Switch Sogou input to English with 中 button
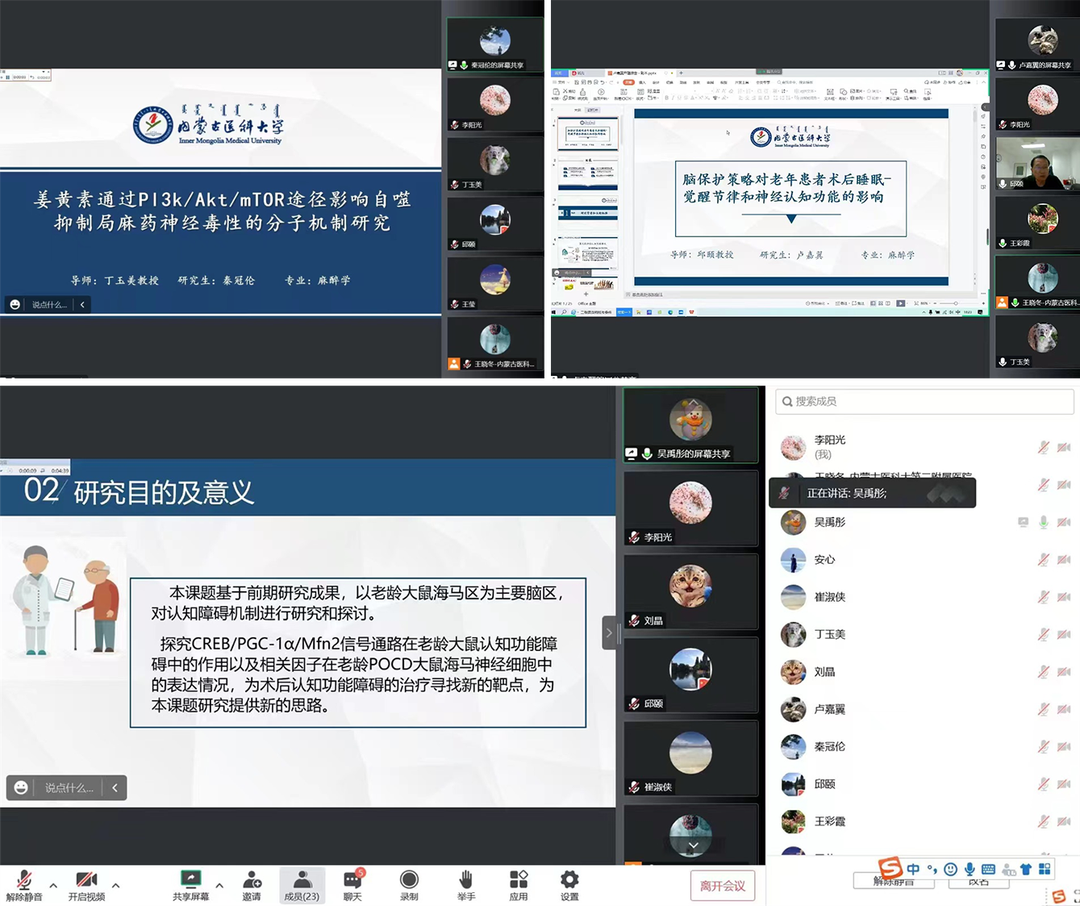Image resolution: width=1080 pixels, height=906 pixels. point(913,868)
